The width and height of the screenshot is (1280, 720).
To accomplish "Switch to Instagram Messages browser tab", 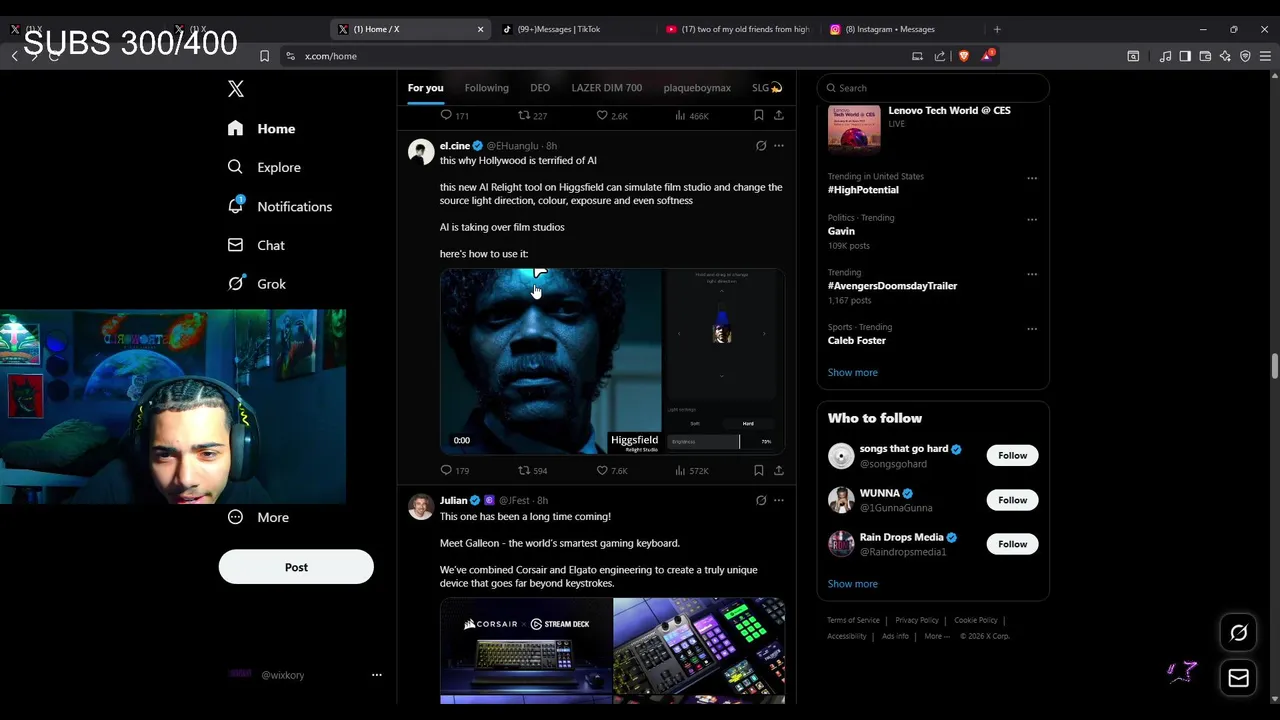I will [x=900, y=29].
